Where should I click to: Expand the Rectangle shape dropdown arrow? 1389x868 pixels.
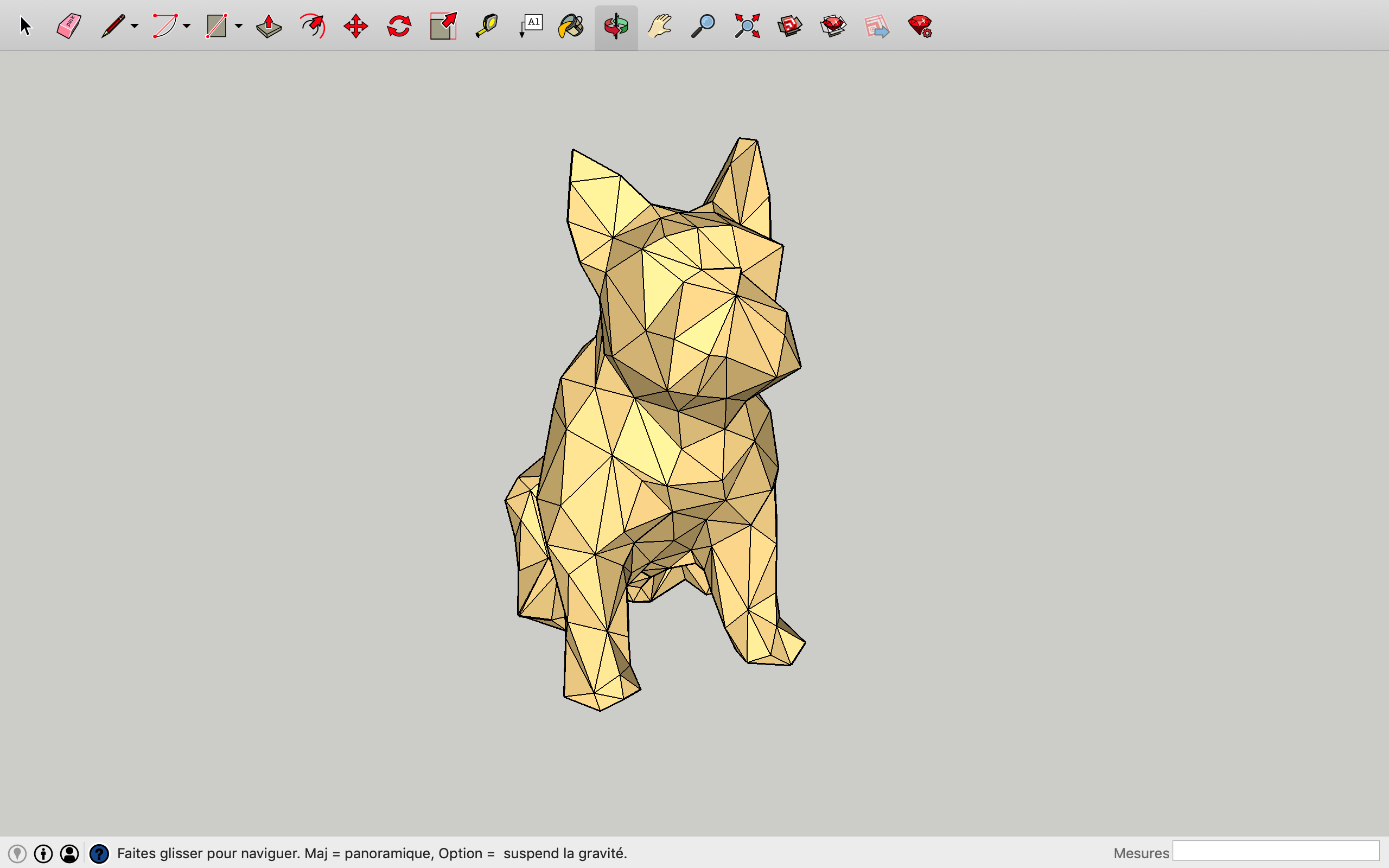(239, 26)
